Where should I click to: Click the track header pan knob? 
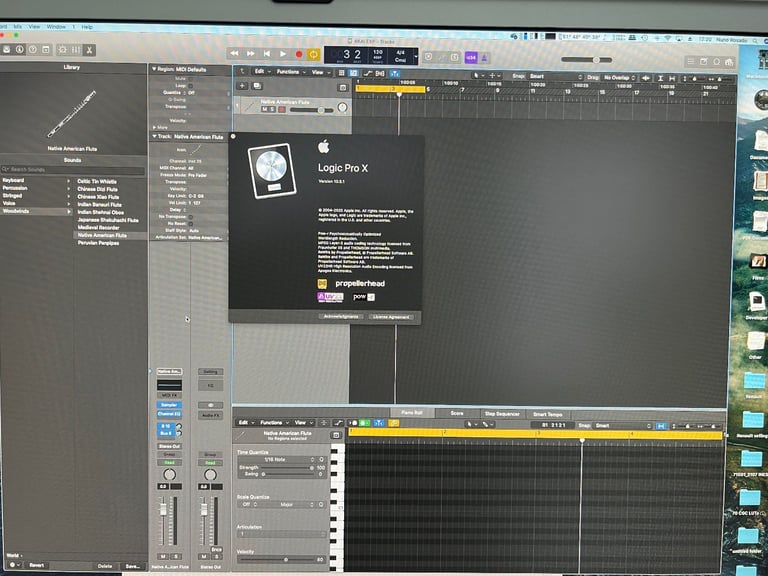click(x=342, y=107)
